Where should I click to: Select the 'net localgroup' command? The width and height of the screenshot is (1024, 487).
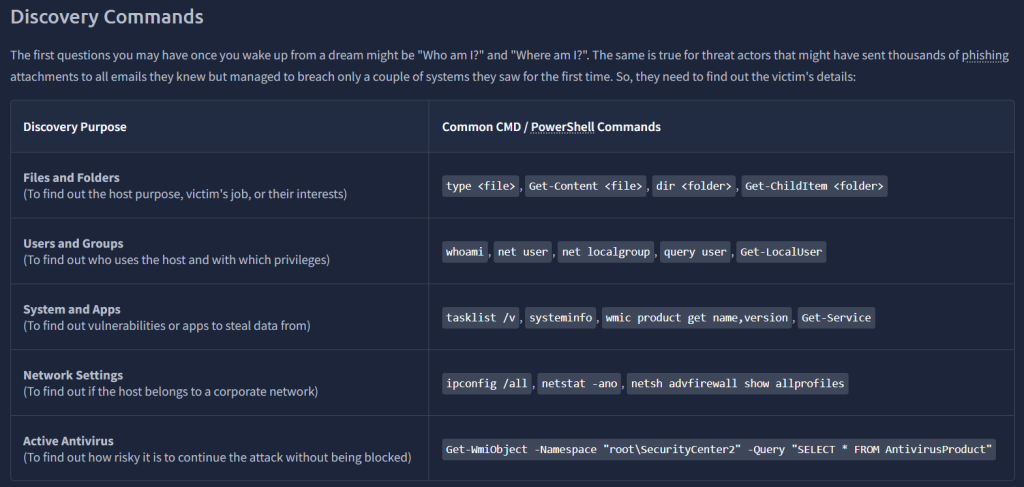point(607,252)
